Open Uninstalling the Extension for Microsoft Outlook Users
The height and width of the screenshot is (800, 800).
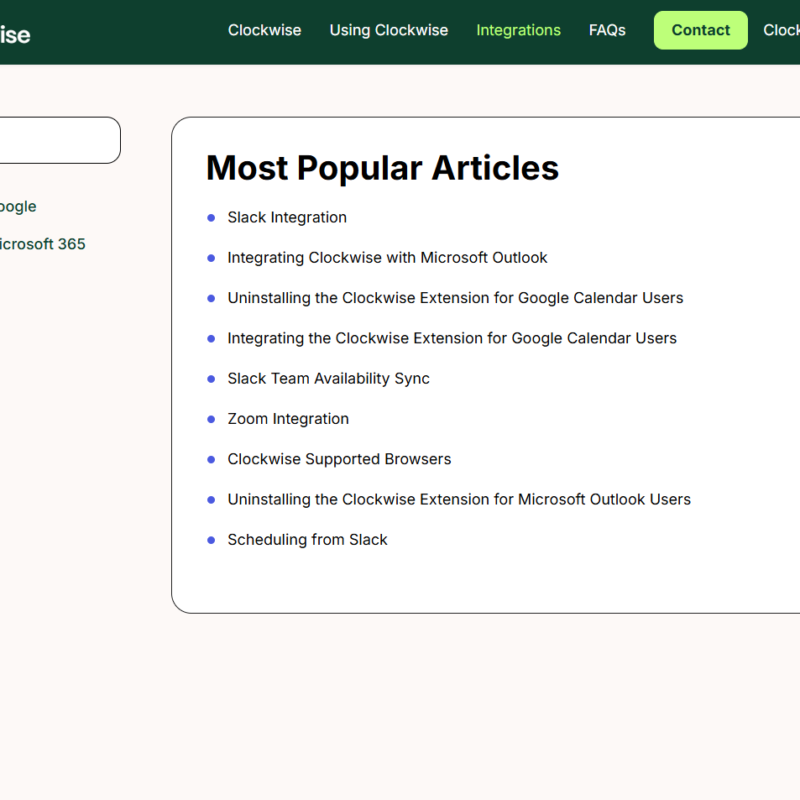459,499
